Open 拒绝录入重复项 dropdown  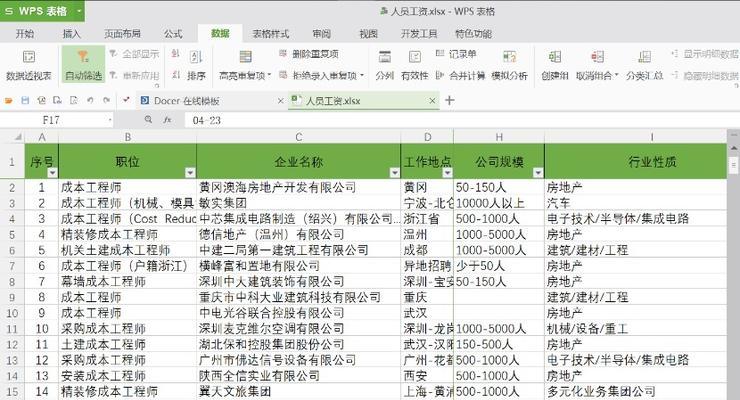click(x=322, y=75)
